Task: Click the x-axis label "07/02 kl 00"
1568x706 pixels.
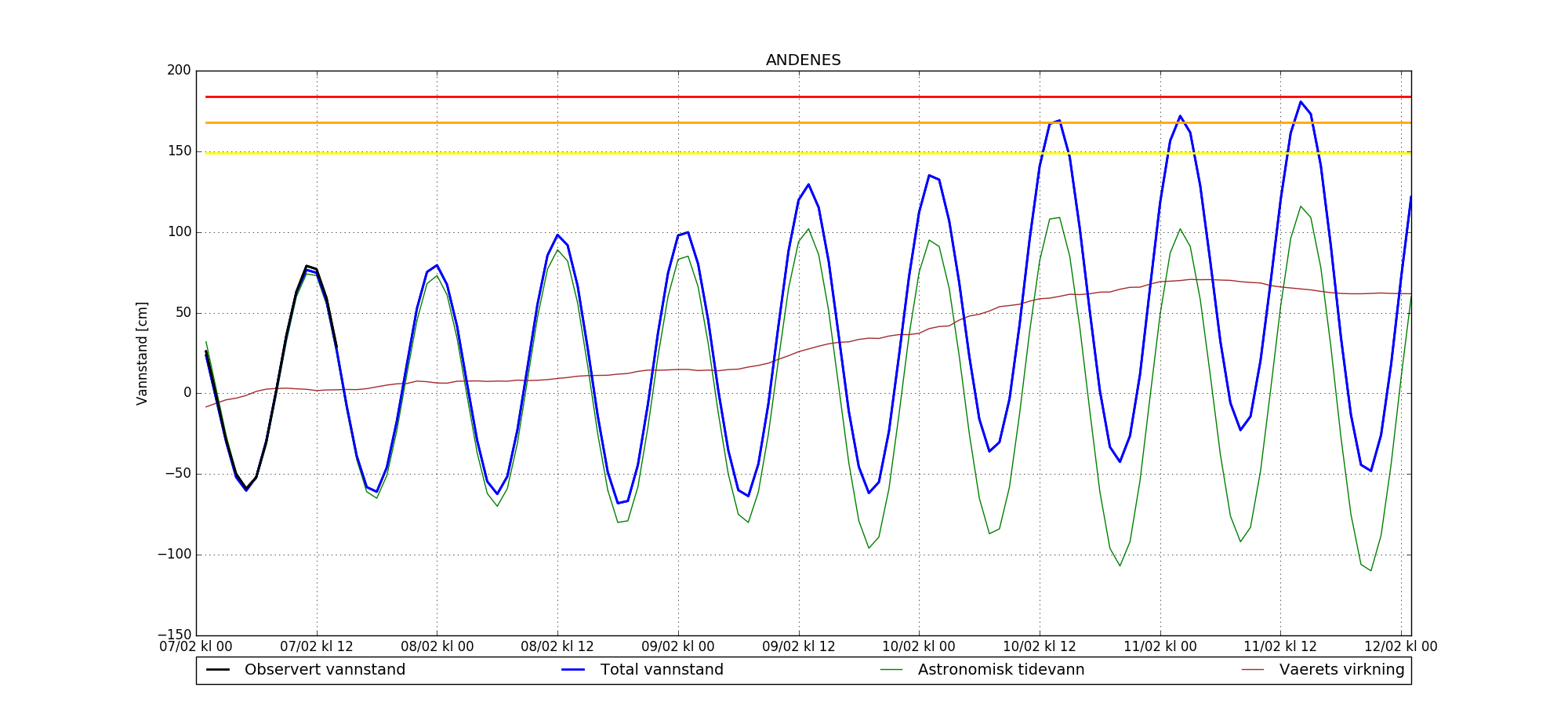Action: [x=196, y=647]
